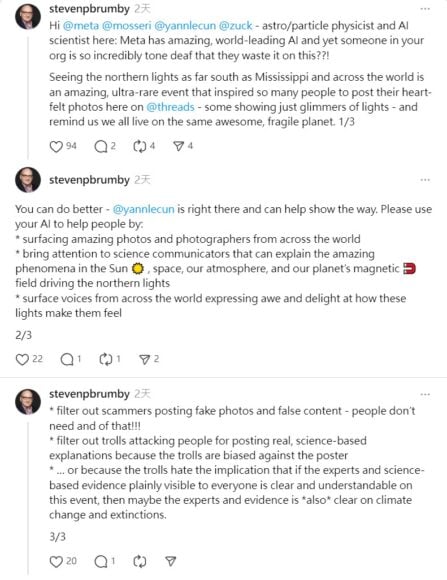Image resolution: width=447 pixels, height=580 pixels.
Task: Repost the 2/3 post
Action: pos(106,359)
